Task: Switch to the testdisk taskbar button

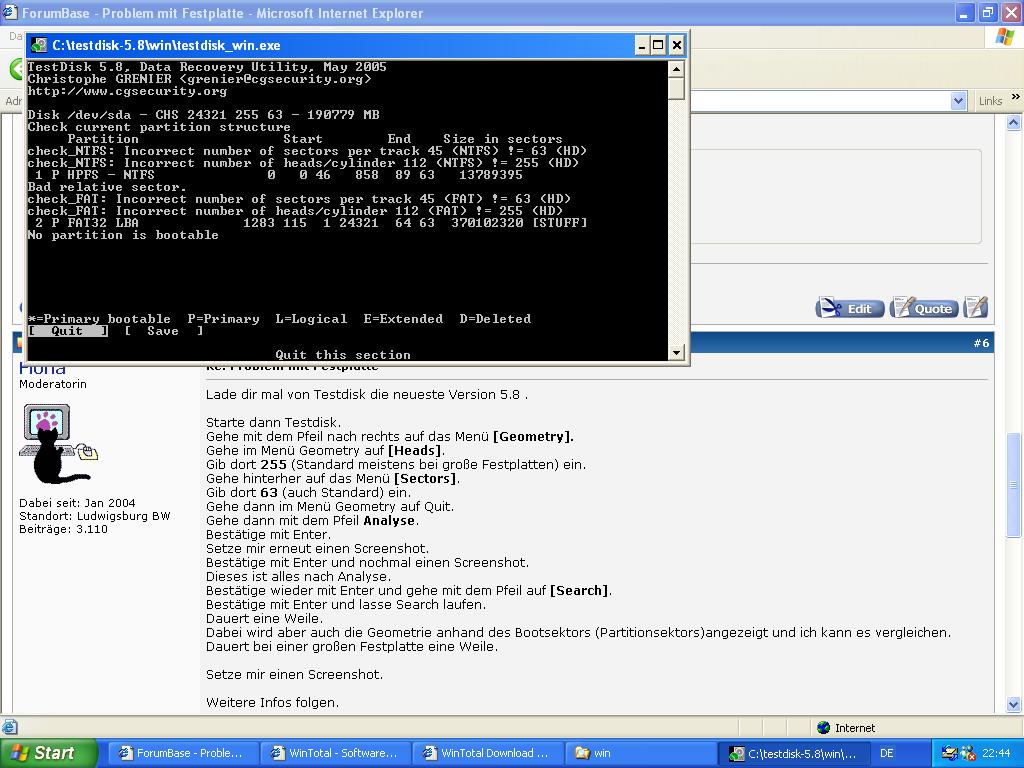Action: tap(793, 753)
